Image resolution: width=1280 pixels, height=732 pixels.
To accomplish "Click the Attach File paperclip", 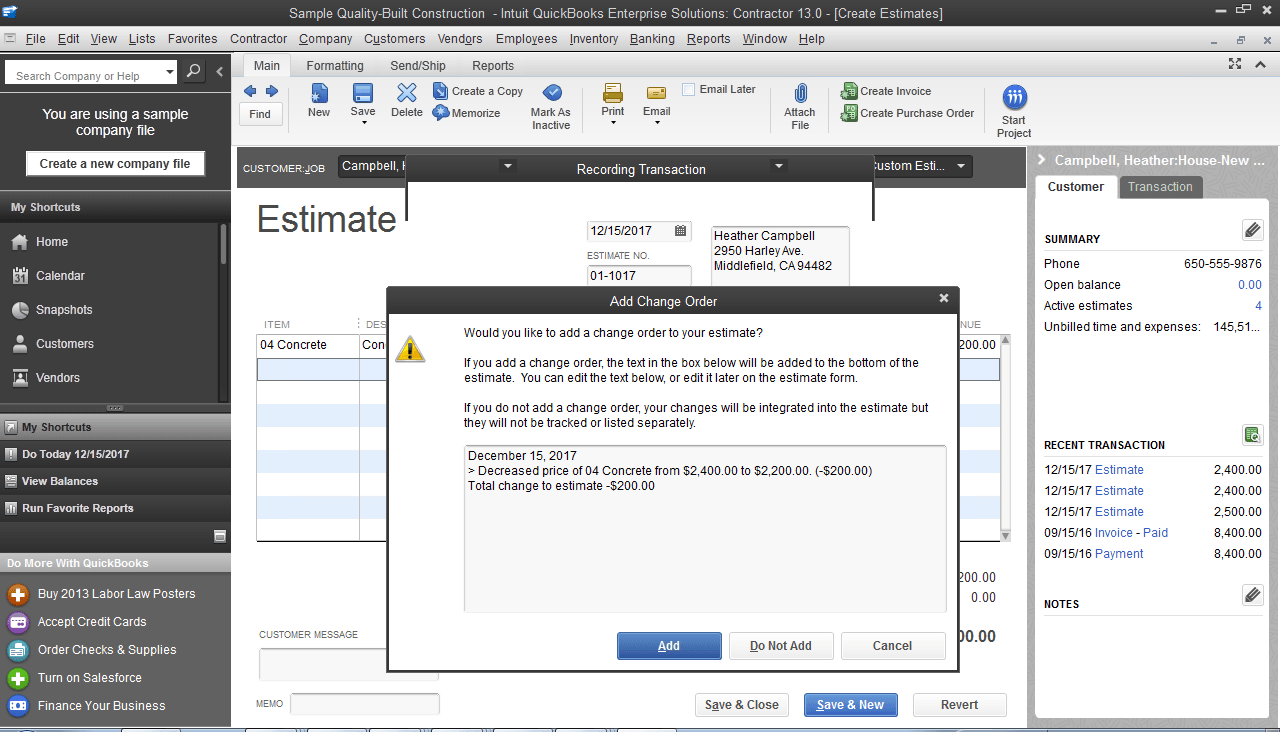I will tap(800, 93).
